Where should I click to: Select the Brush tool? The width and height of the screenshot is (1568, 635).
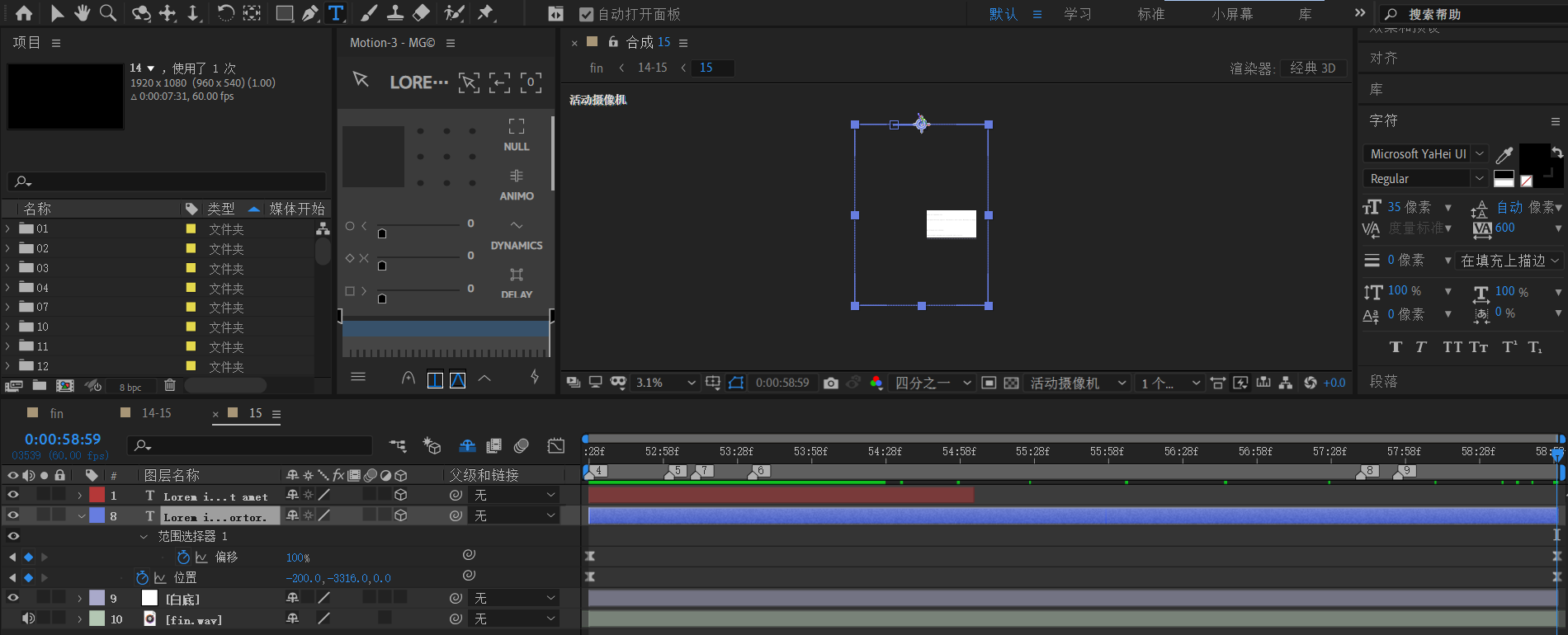pyautogui.click(x=369, y=13)
